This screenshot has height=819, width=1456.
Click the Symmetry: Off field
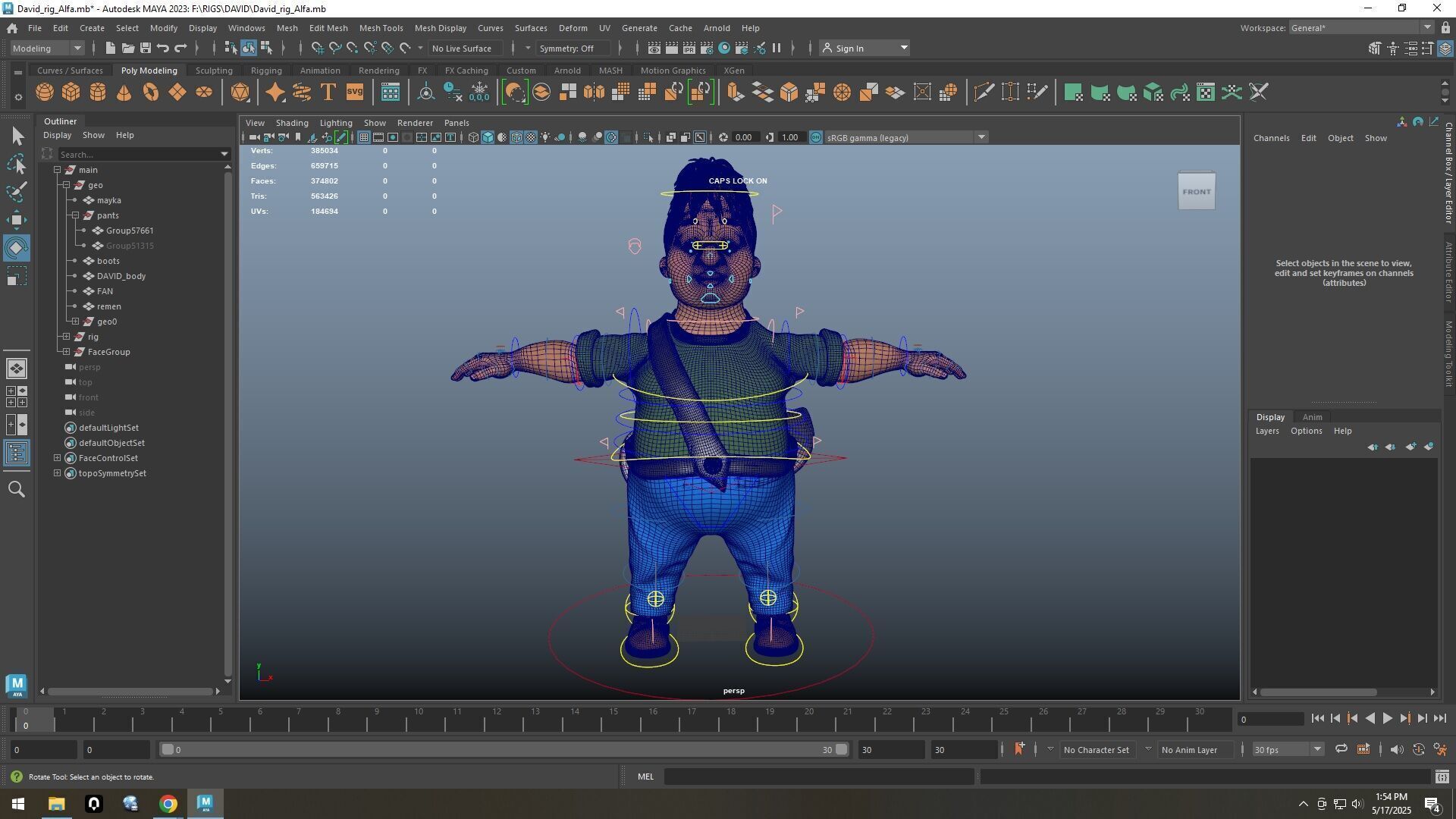(x=573, y=48)
